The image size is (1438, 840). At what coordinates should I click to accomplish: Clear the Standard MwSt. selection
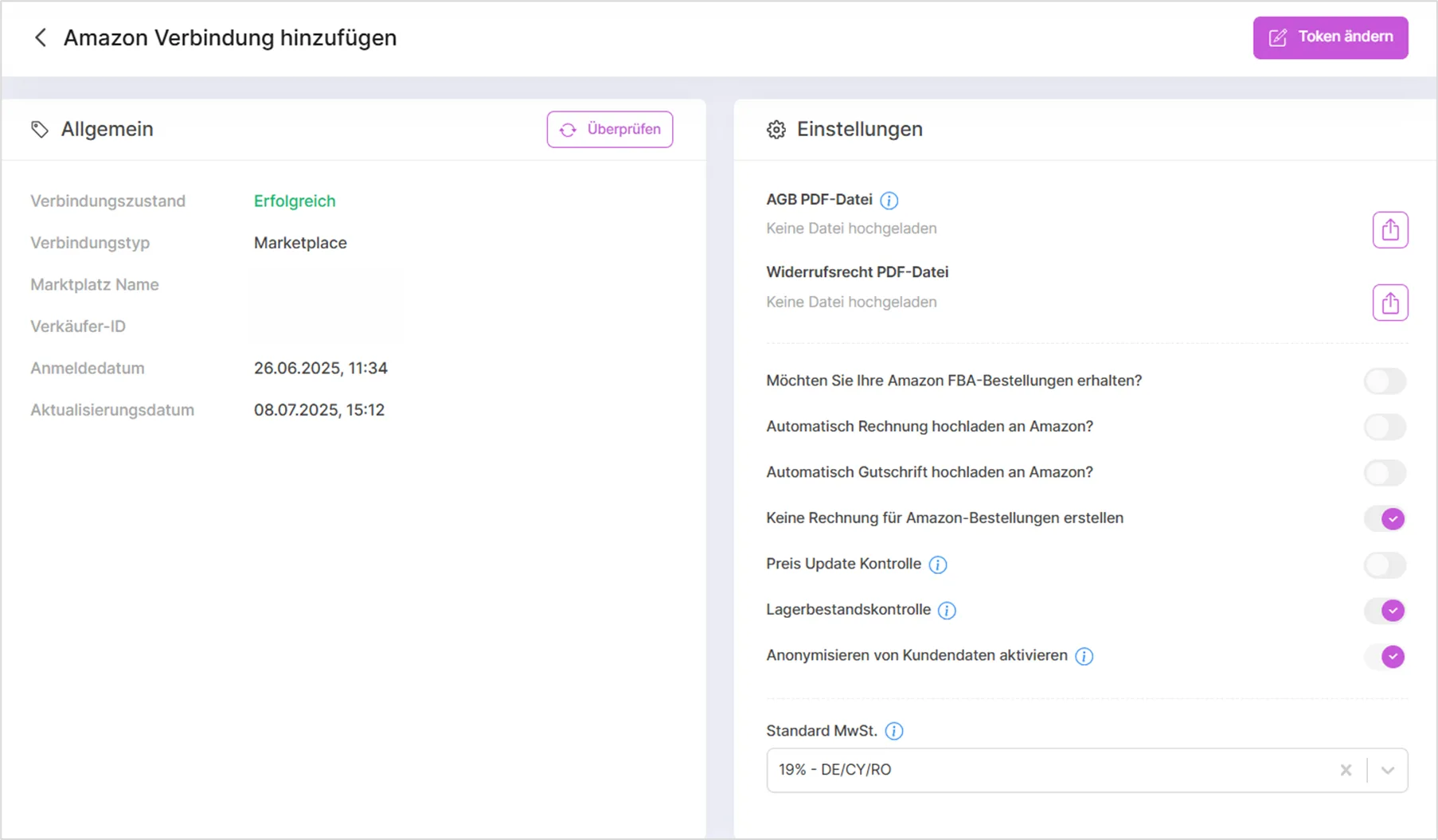[x=1346, y=770]
